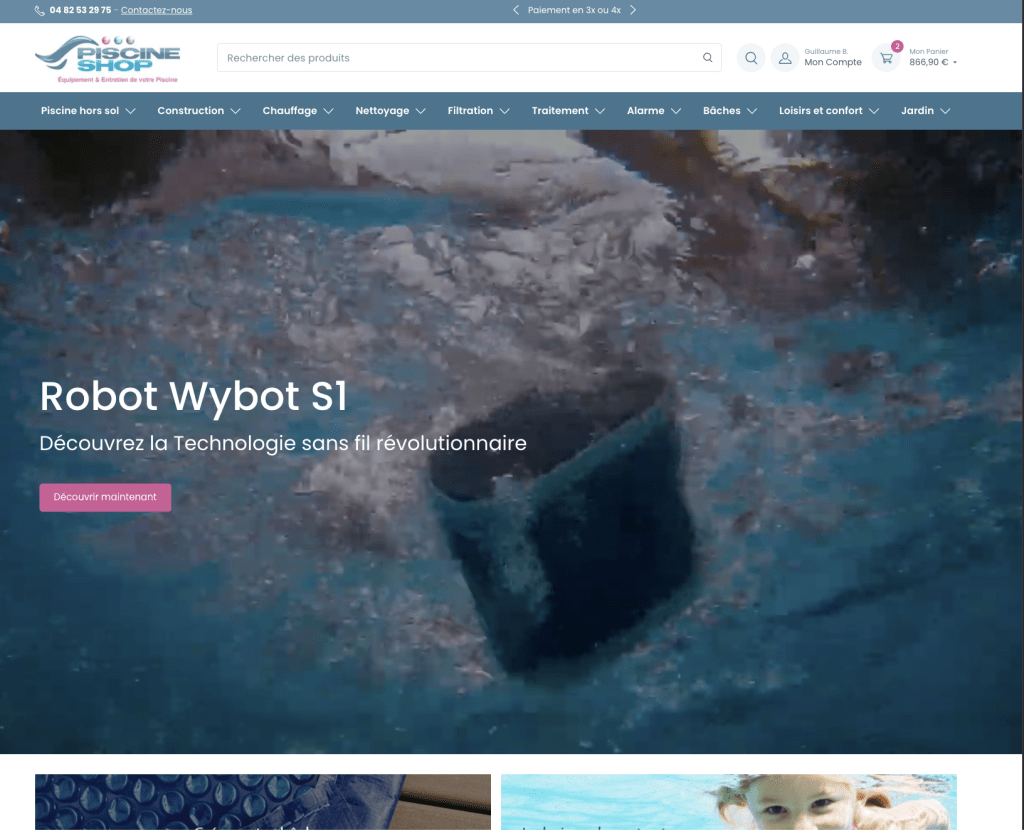This screenshot has height=830, width=1024.
Task: Expand the Filtration menu chevron
Action: click(505, 111)
